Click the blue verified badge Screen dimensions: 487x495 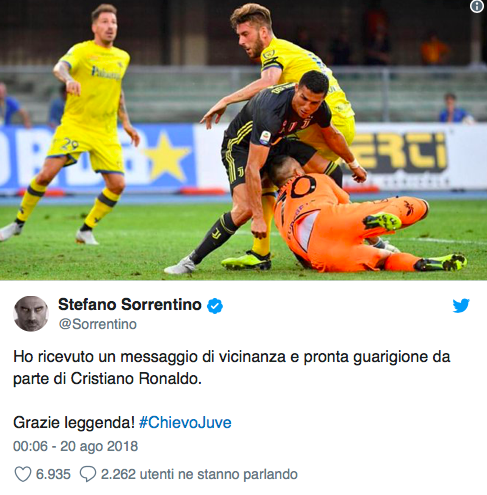pos(215,306)
